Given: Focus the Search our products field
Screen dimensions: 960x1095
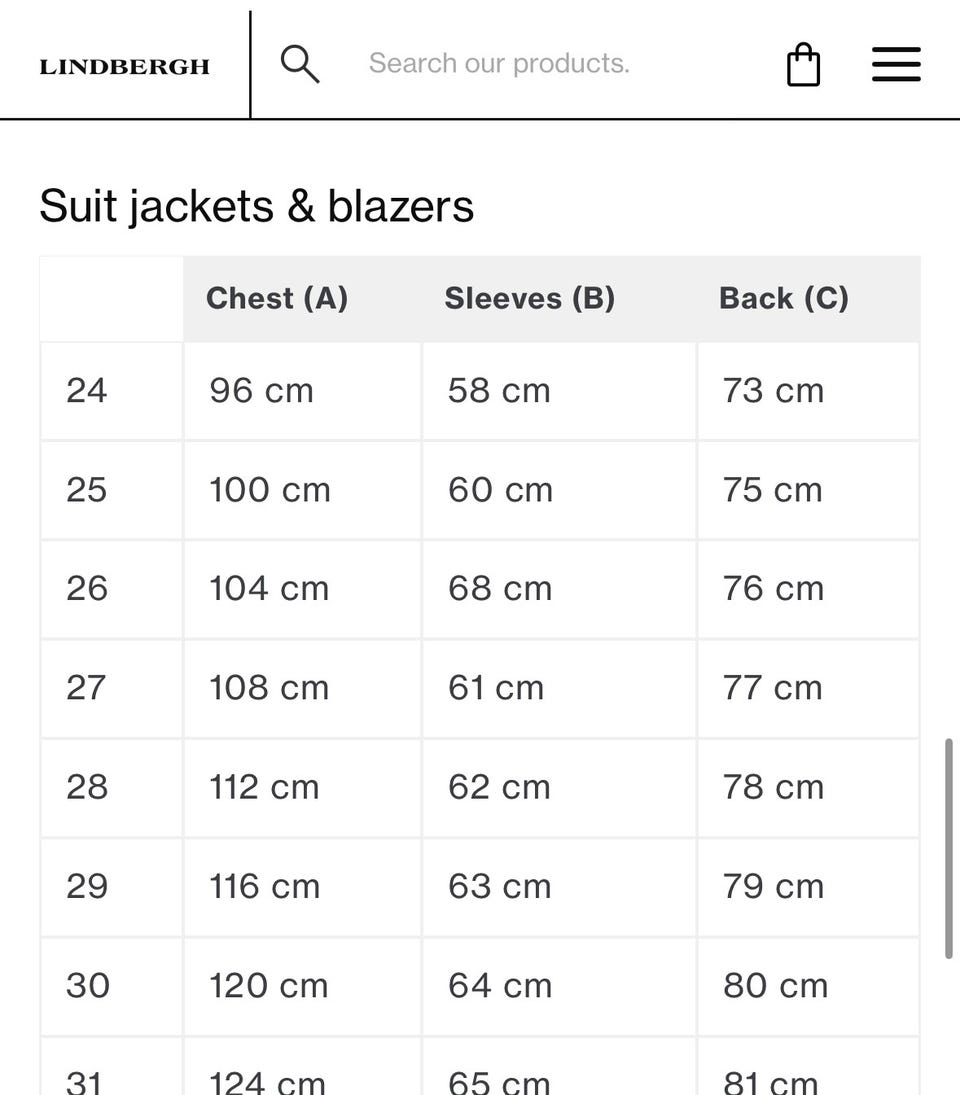Looking at the screenshot, I should (x=559, y=64).
